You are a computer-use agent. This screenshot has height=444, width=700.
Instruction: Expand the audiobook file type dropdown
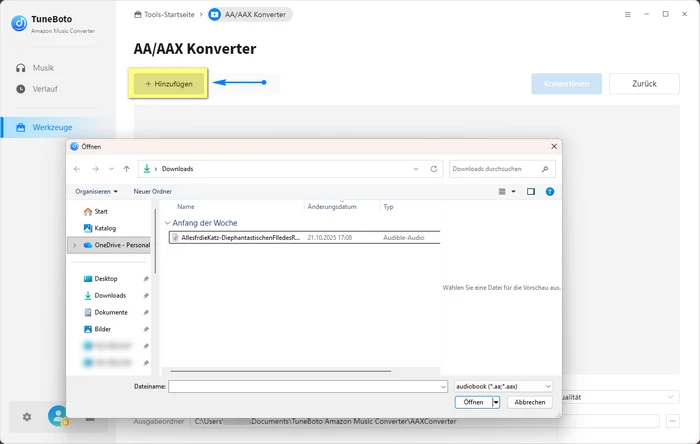click(x=548, y=386)
